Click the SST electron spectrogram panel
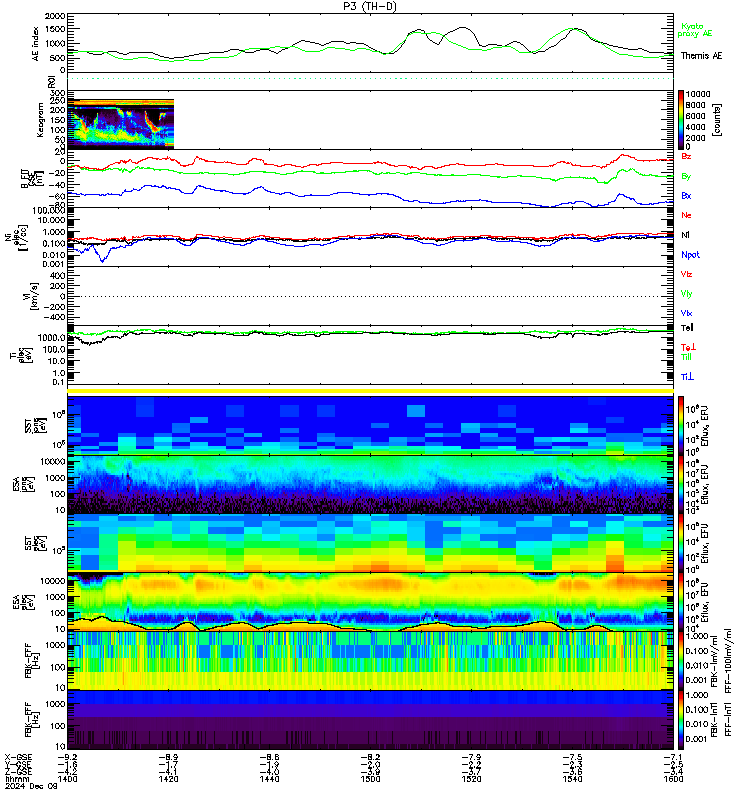 pyautogui.click(x=370, y=543)
